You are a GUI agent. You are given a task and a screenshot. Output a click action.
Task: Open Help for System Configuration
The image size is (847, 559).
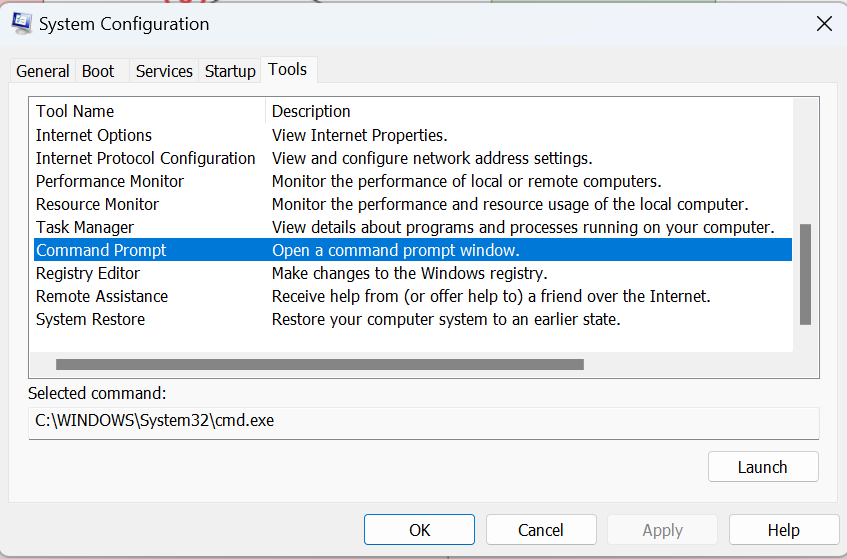click(x=783, y=530)
